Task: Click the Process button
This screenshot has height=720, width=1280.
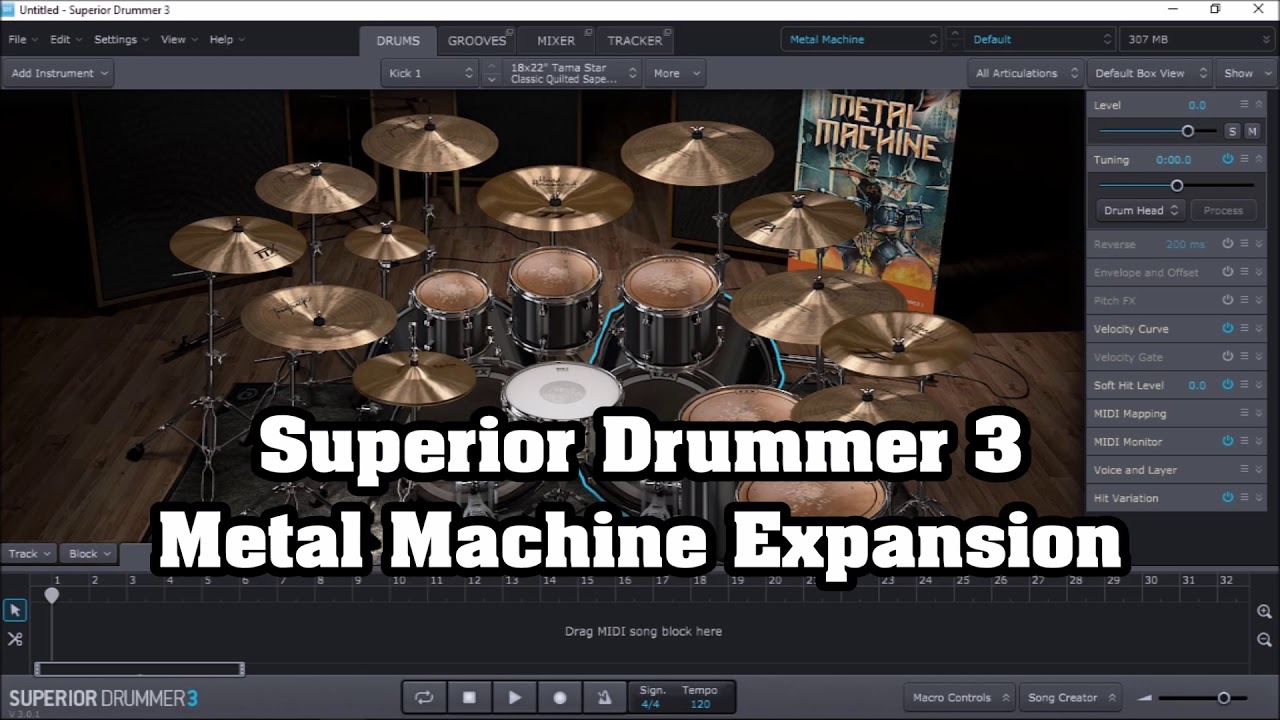Action: point(1223,210)
